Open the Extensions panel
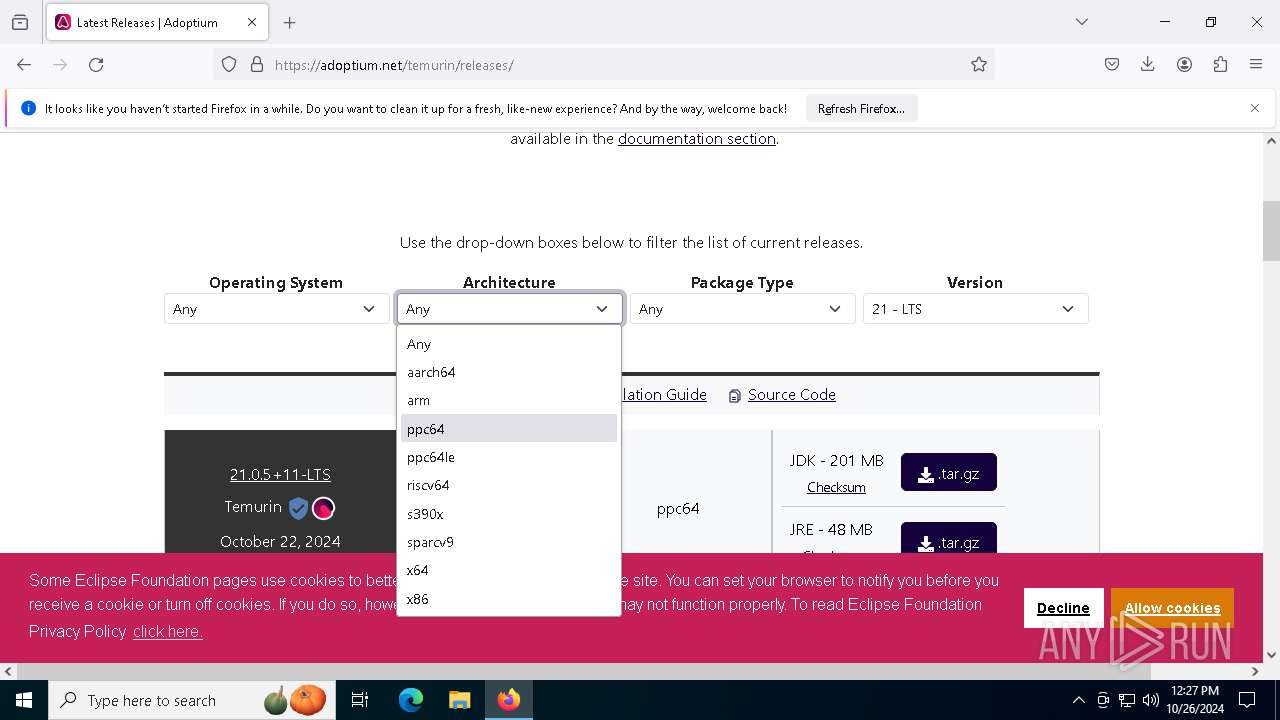The width and height of the screenshot is (1280, 720). click(1220, 65)
